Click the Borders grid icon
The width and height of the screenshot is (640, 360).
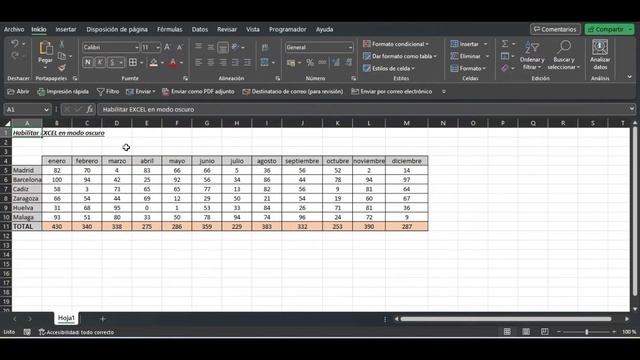133,62
